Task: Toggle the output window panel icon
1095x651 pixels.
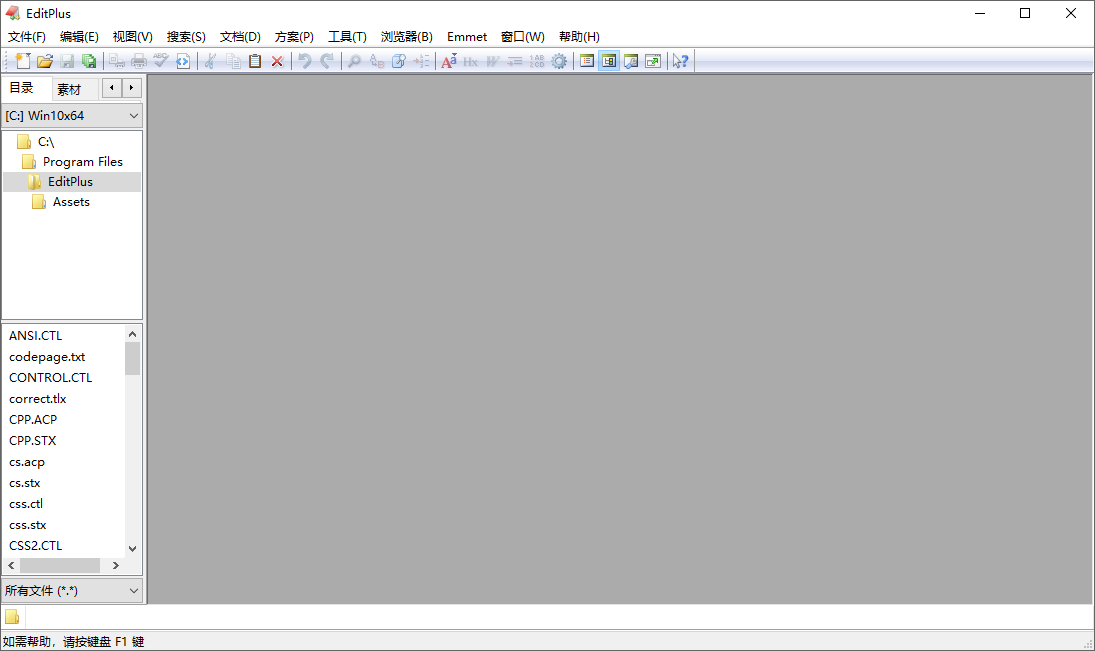Action: point(631,61)
